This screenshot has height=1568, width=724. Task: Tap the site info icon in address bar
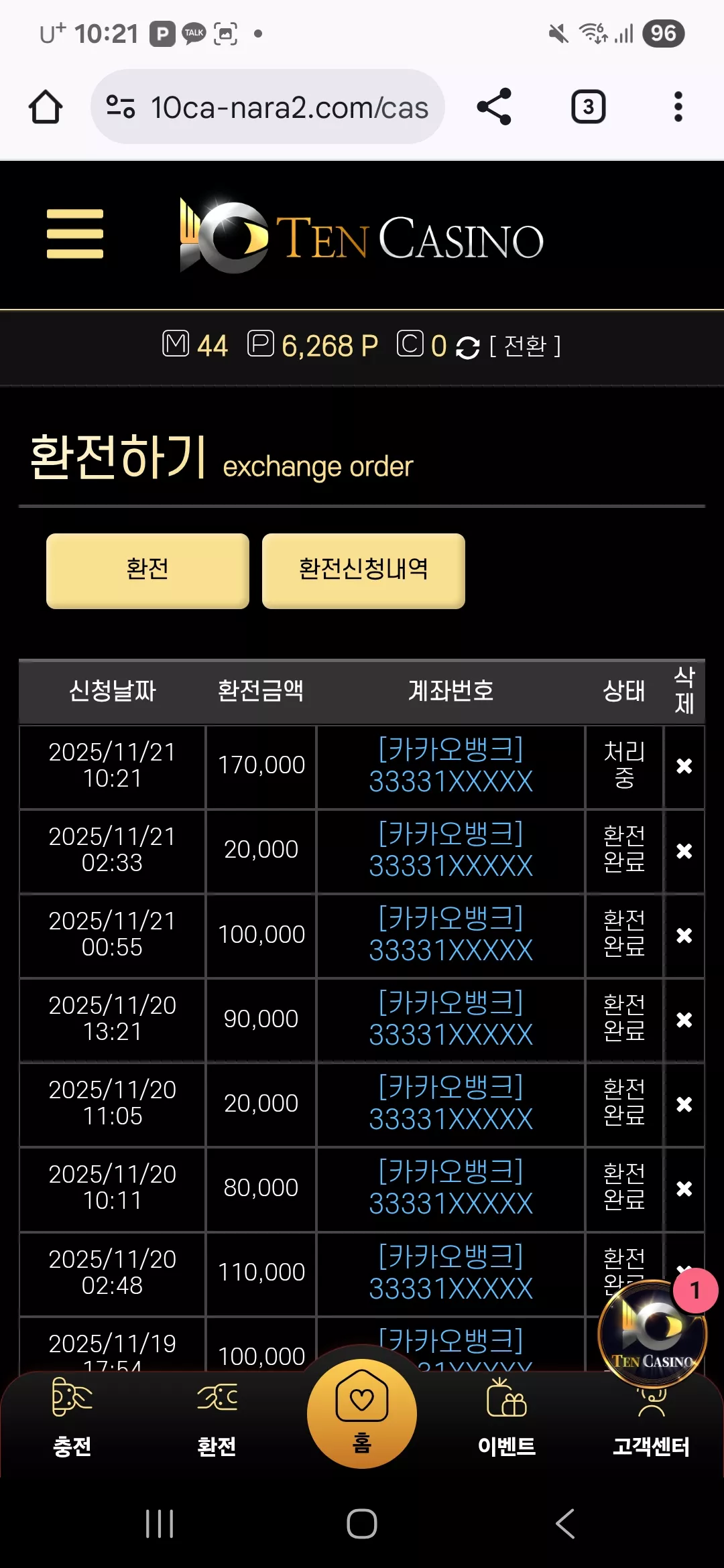click(x=121, y=107)
